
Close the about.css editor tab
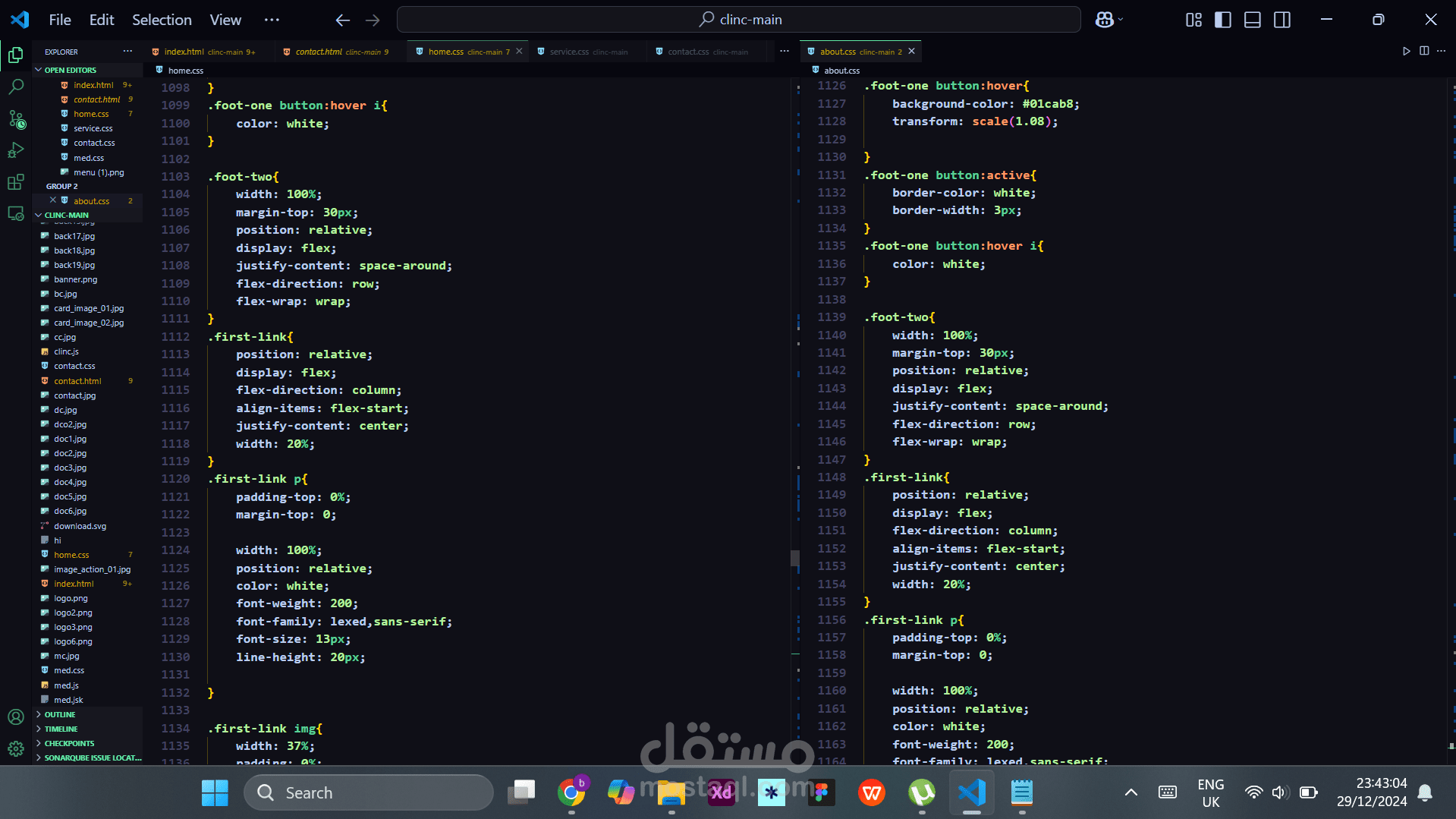(911, 52)
